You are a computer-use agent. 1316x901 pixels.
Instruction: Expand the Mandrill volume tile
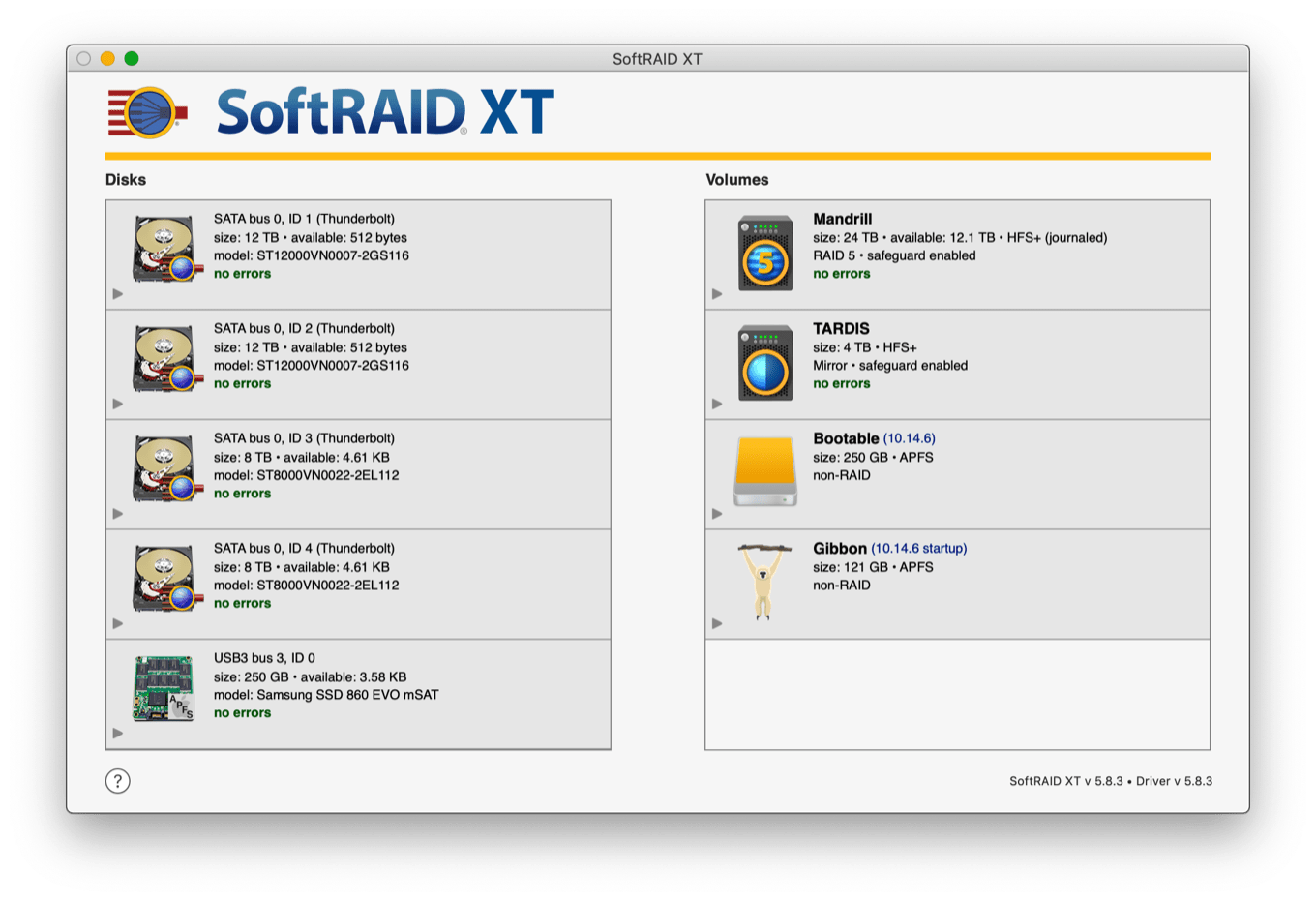[x=717, y=294]
